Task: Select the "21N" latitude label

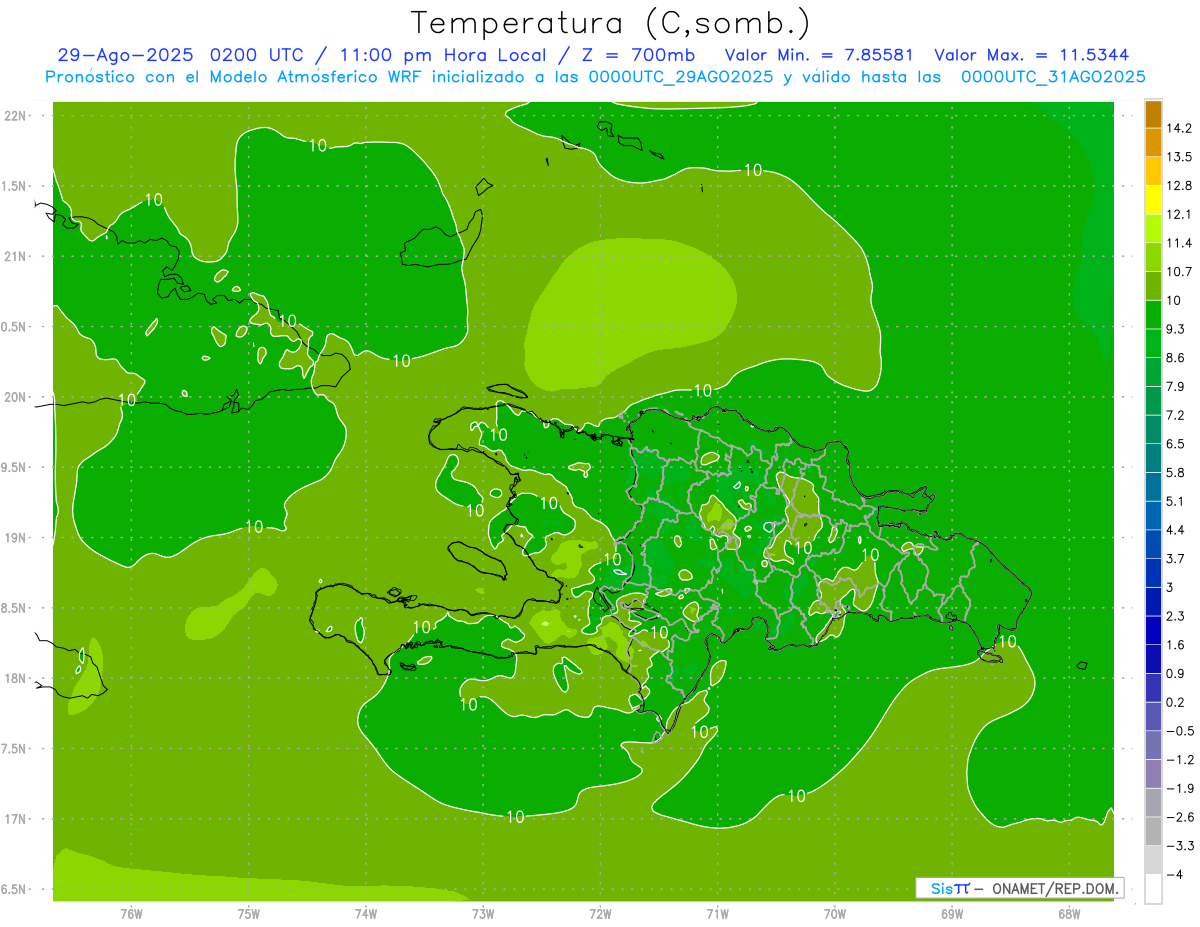Action: pos(15,256)
